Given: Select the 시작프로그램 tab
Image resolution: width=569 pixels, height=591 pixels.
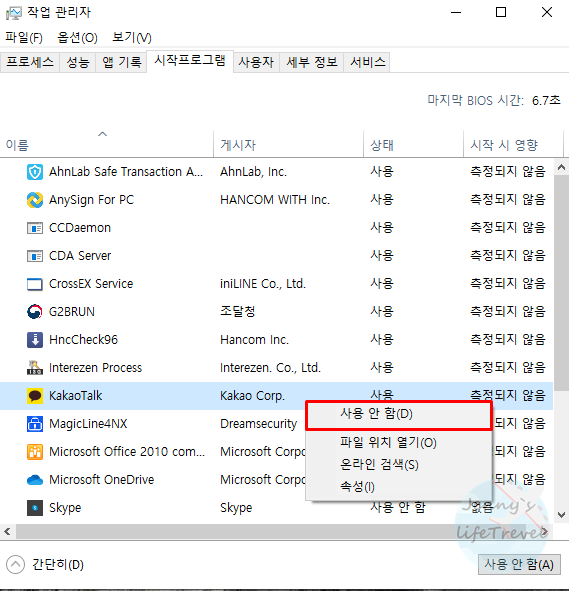Looking at the screenshot, I should 190,60.
